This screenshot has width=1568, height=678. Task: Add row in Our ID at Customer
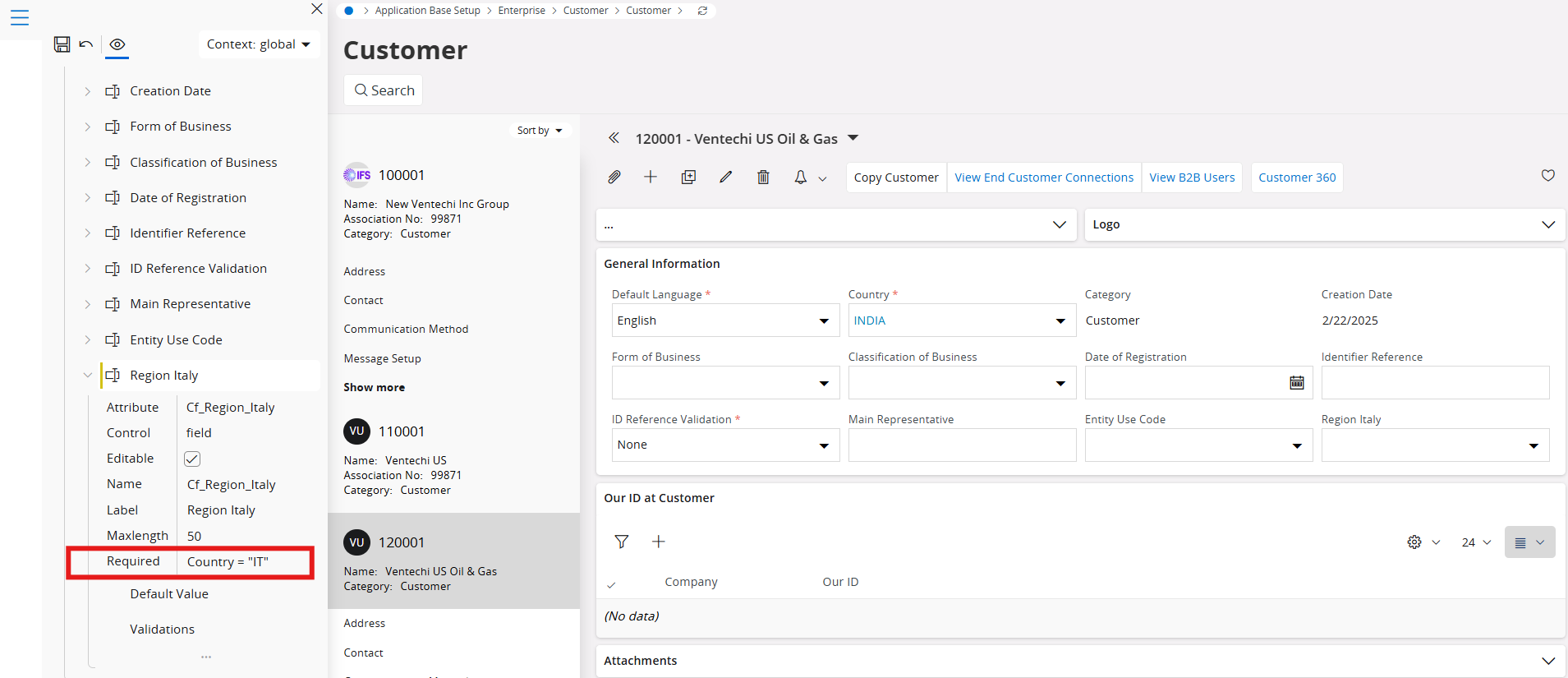coord(659,542)
